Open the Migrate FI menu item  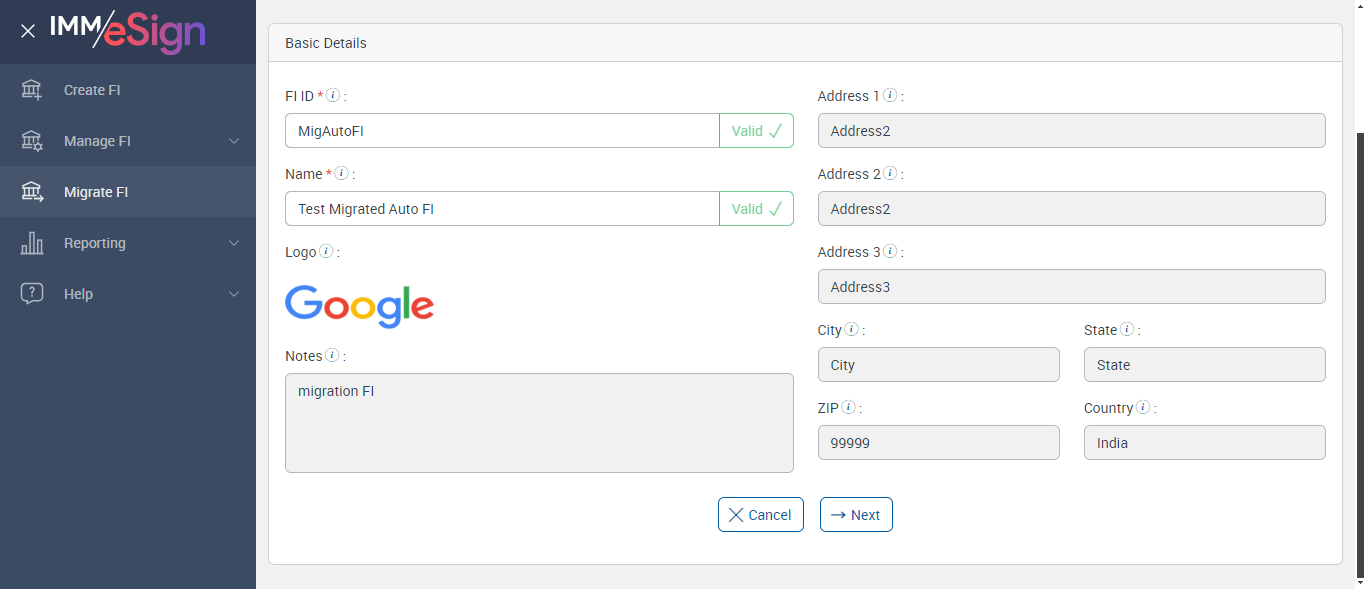pos(96,192)
